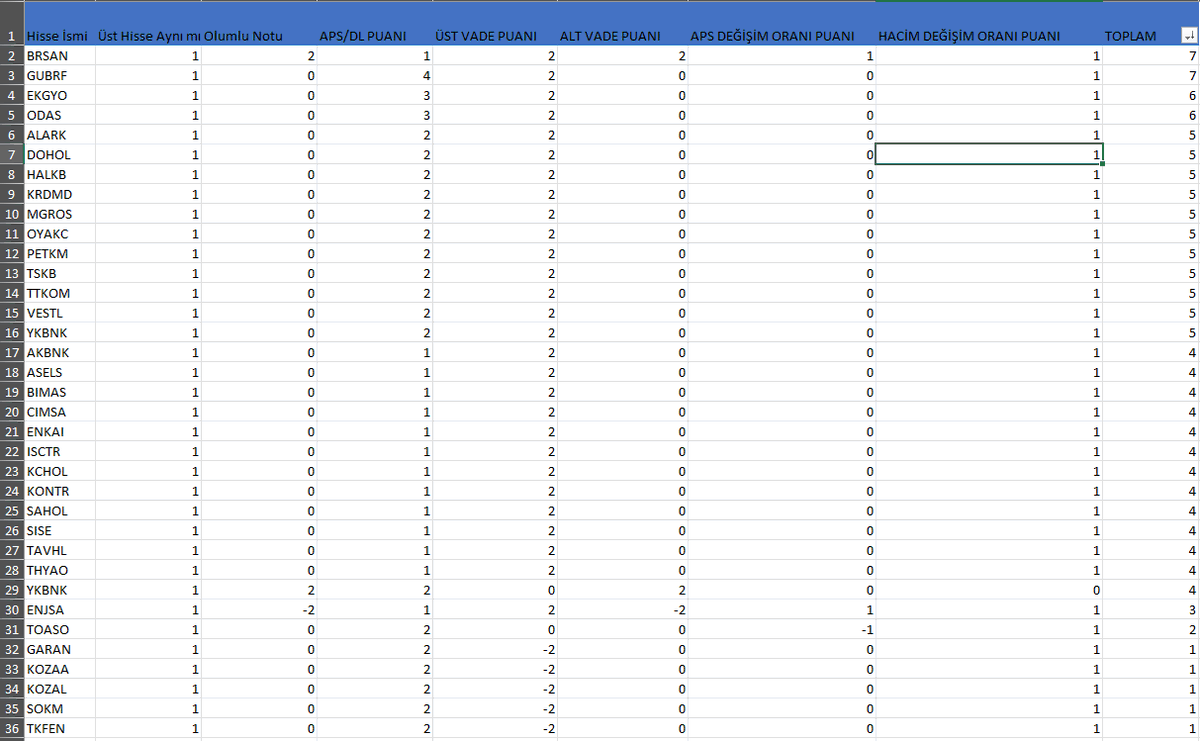
Task: Click the OYAKC stock name cell
Action: click(x=58, y=234)
